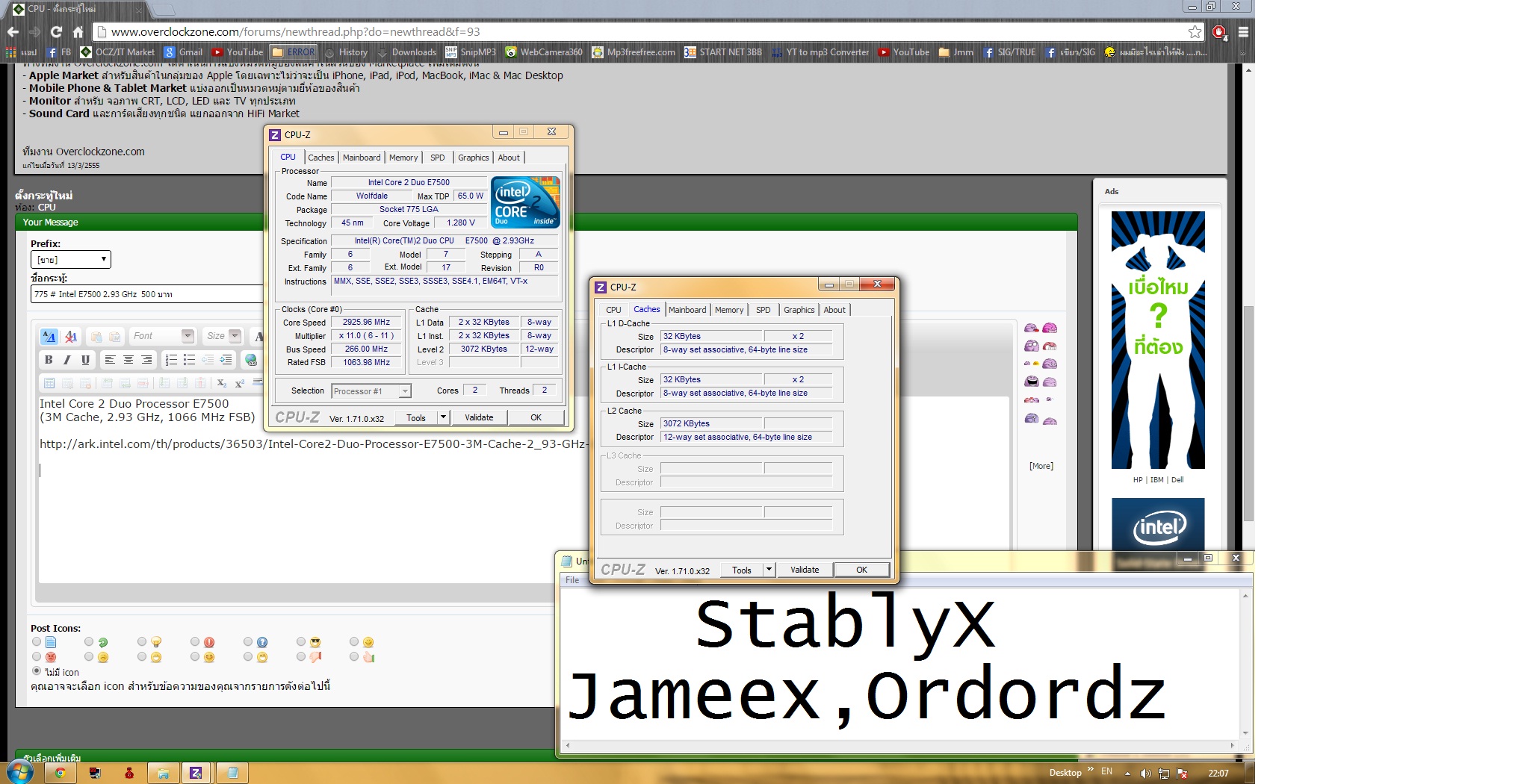Viewport: 1530px width, 784px height.
Task: Open the Prefix dropdown showing [ขาย]
Action: click(71, 259)
